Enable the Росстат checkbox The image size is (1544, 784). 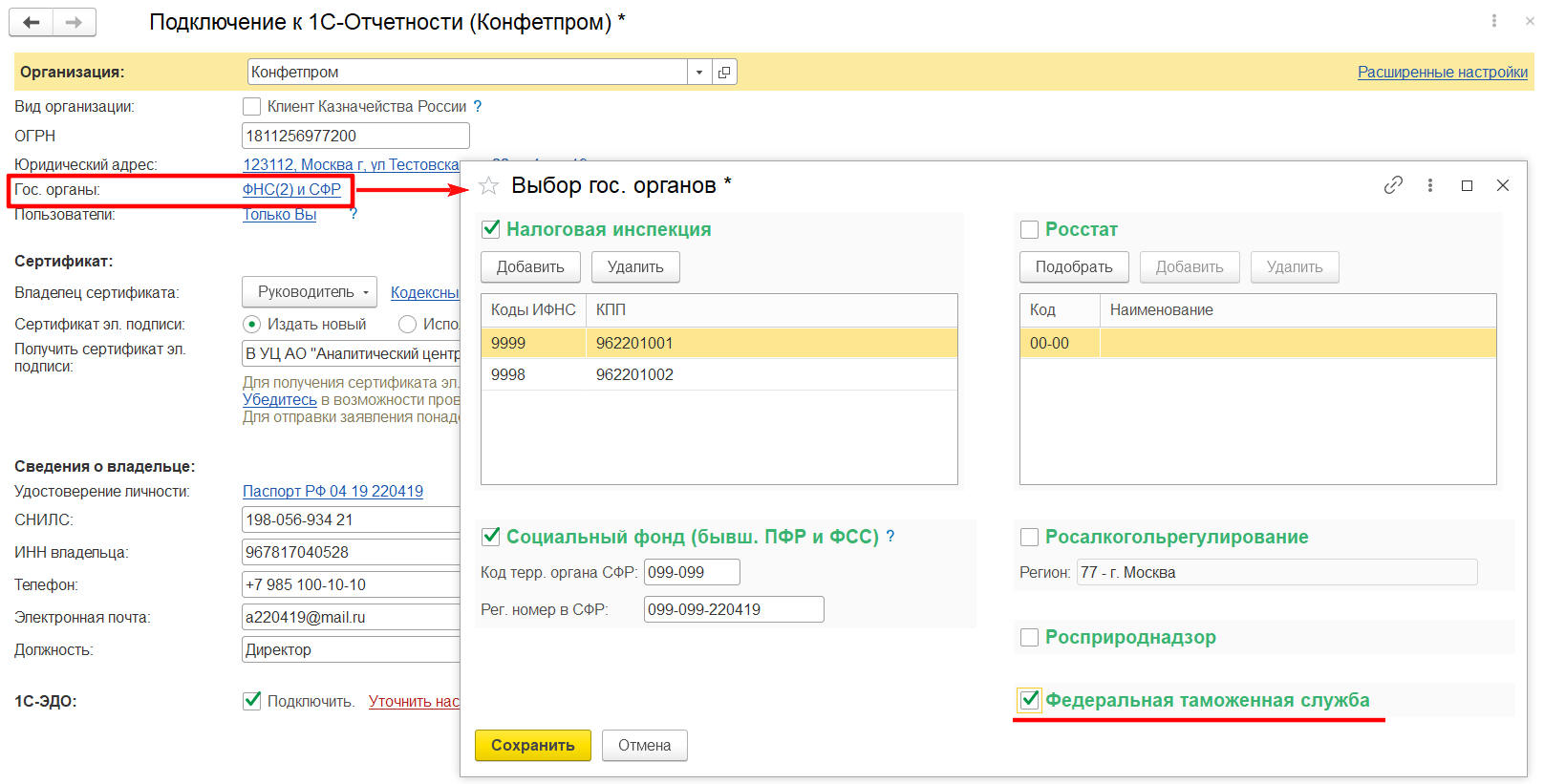click(1030, 229)
